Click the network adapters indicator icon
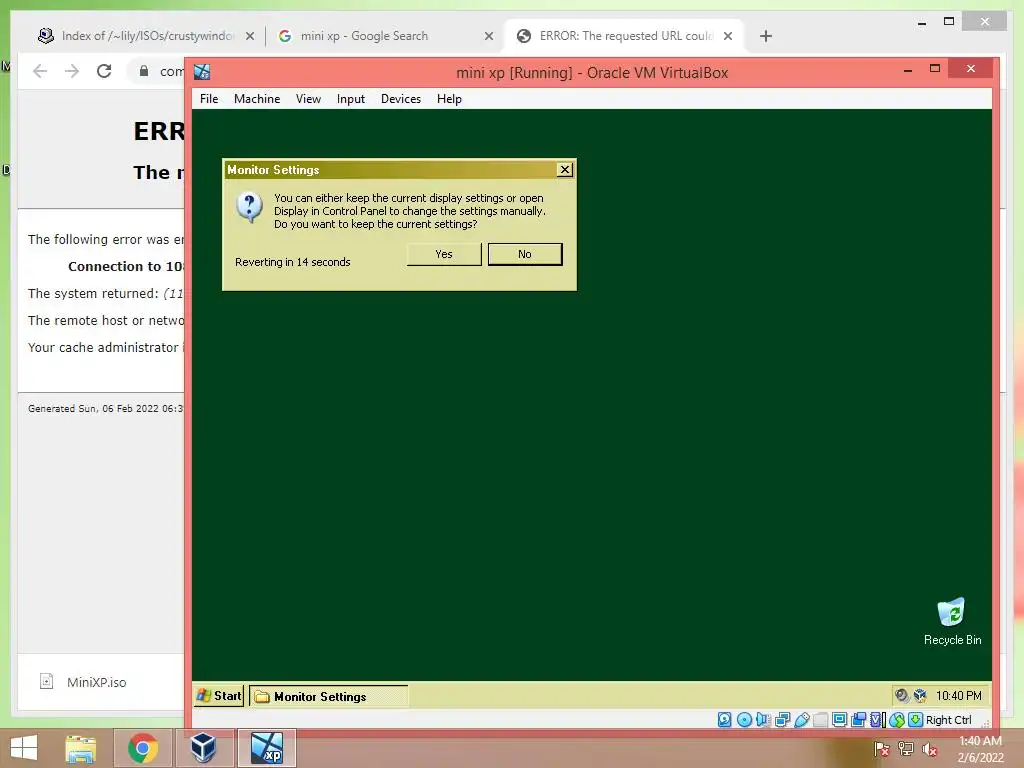Image resolution: width=1024 pixels, height=768 pixels. pos(782,720)
